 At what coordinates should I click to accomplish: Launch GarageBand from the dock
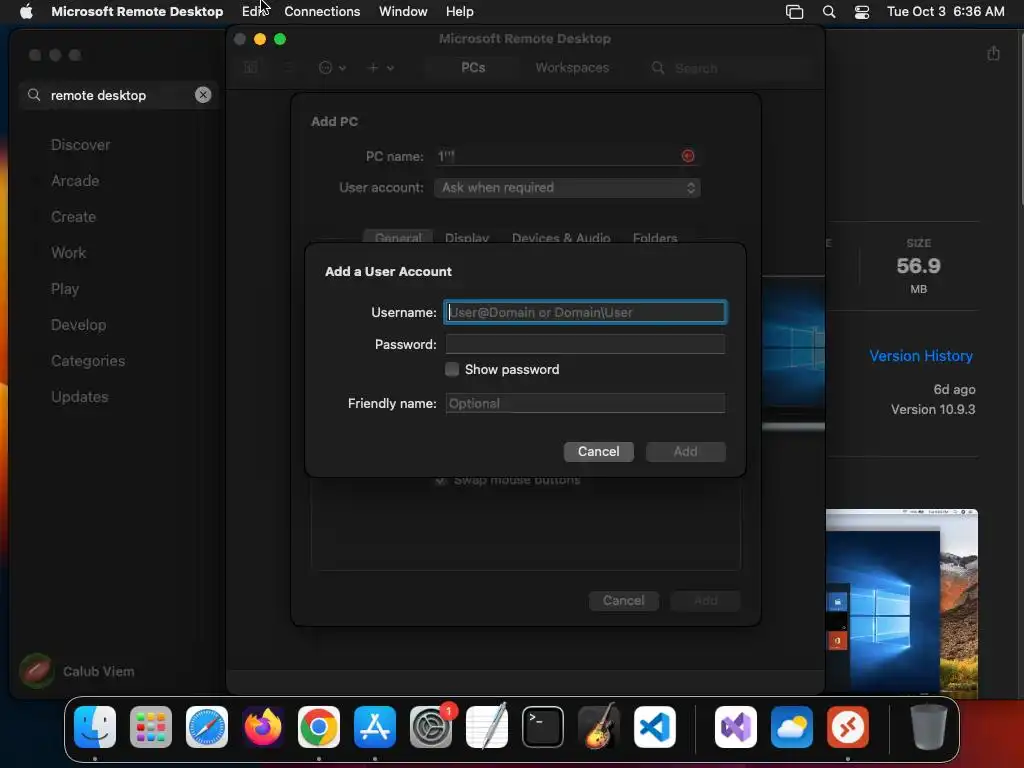pyautogui.click(x=599, y=727)
